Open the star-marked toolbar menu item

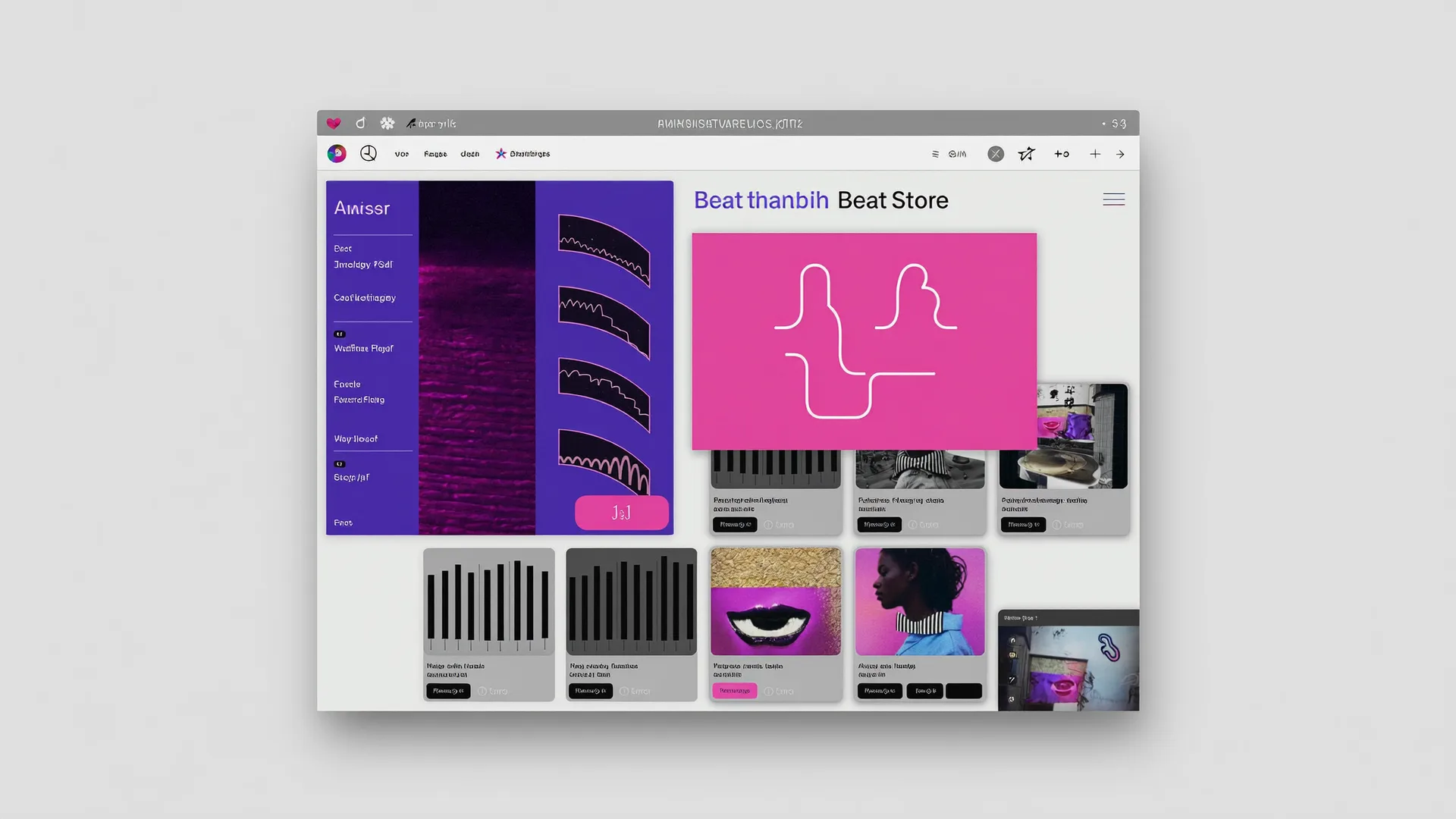point(523,154)
